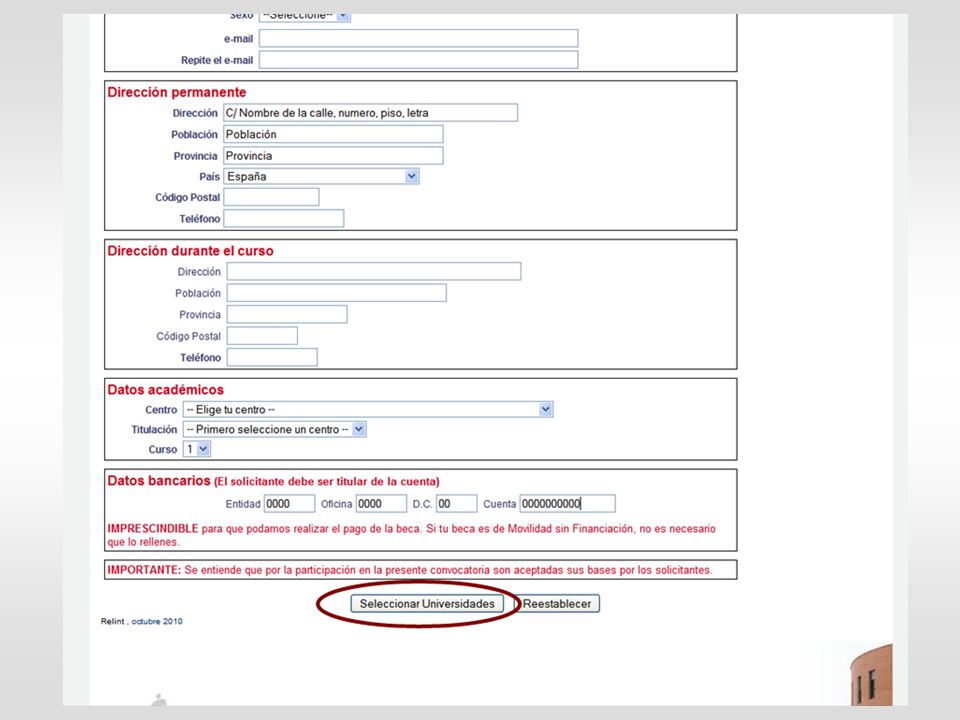Click Teléfono field under Dirección durante el curso

[x=272, y=357]
